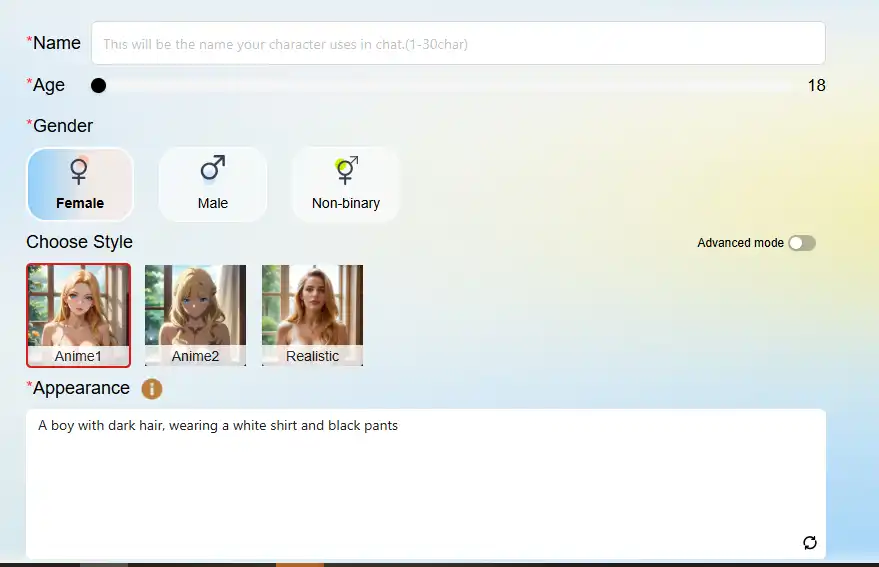Click the age value 18

816,85
